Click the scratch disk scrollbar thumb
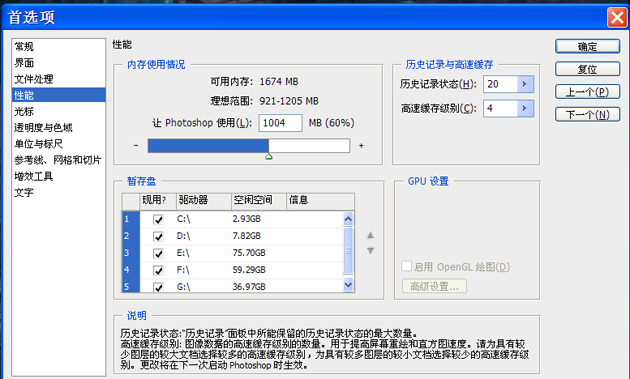The height and width of the screenshot is (379, 630). pyautogui.click(x=348, y=250)
